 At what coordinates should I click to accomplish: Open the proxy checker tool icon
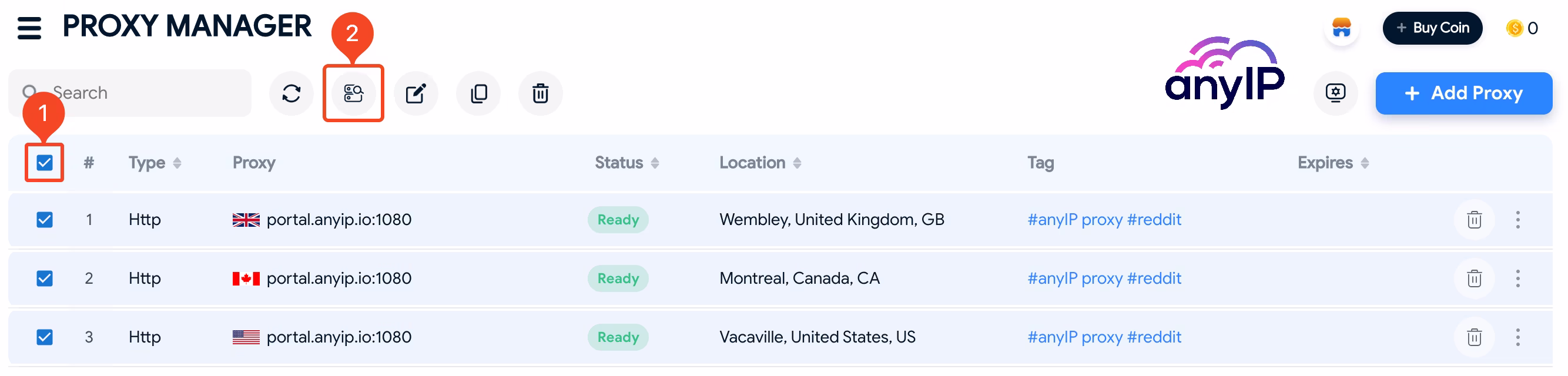pyautogui.click(x=354, y=93)
